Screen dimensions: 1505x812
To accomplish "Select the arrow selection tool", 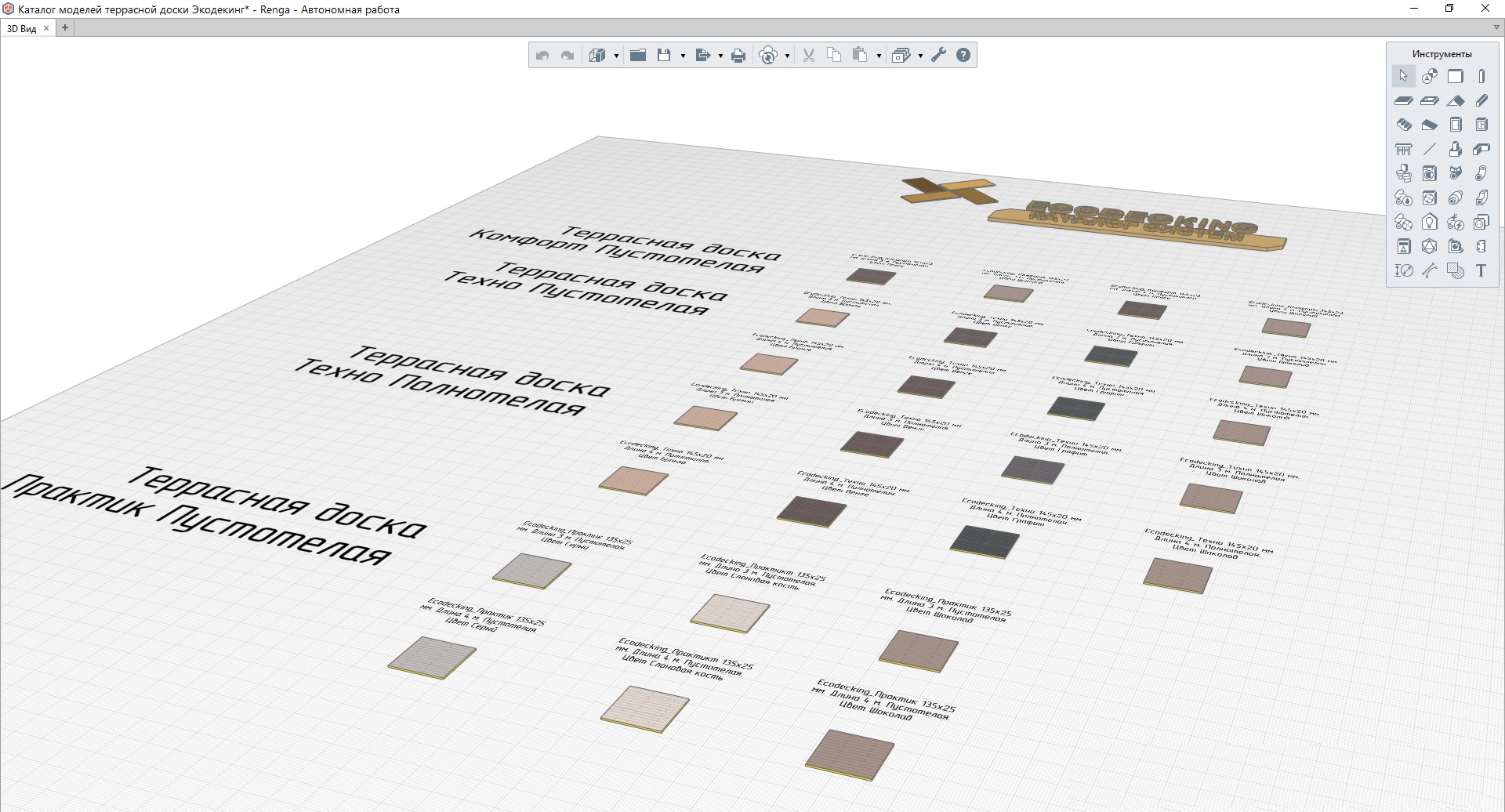I will pyautogui.click(x=1404, y=76).
